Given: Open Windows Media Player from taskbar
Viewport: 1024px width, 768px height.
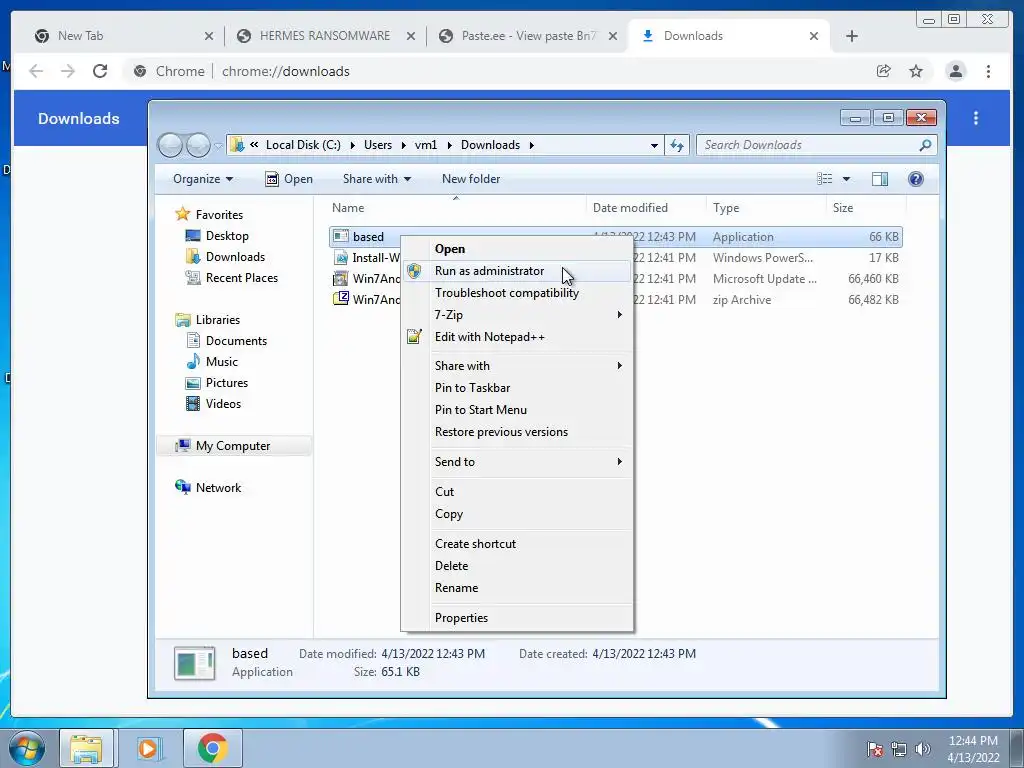Looking at the screenshot, I should coord(148,748).
